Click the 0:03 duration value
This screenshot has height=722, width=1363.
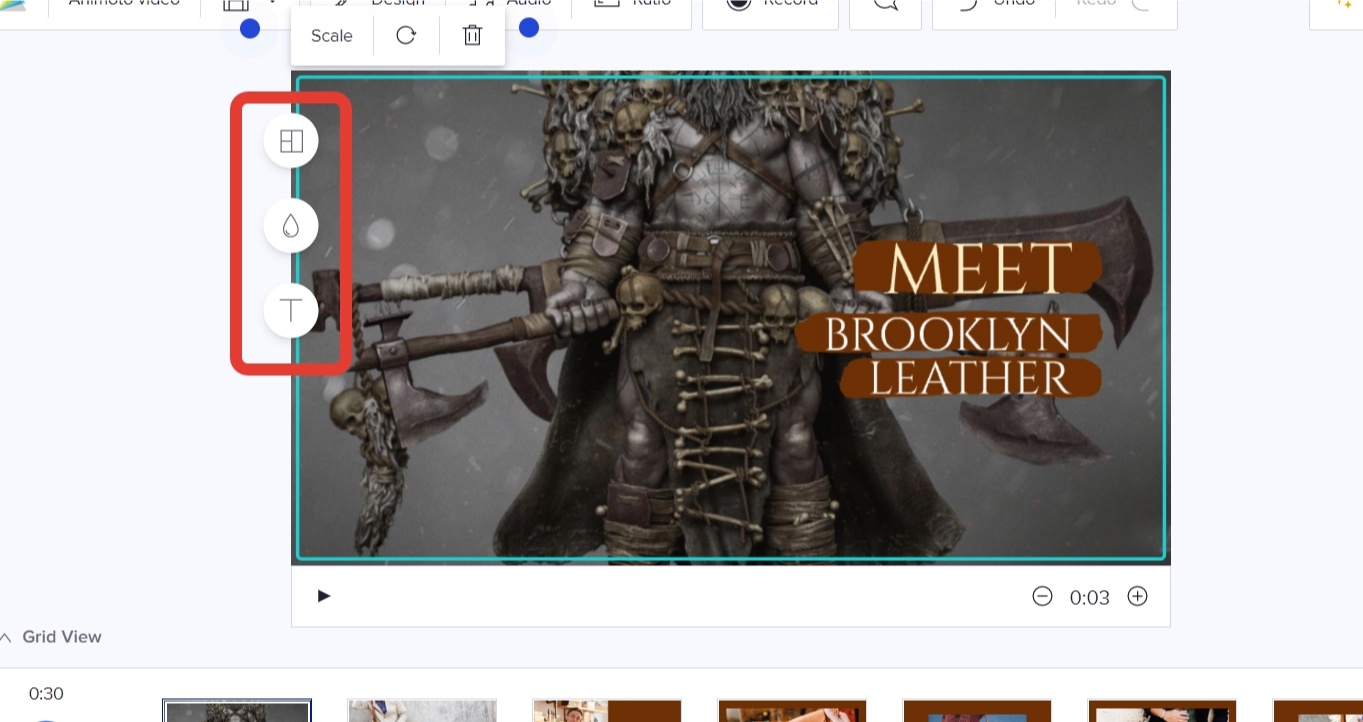coord(1090,598)
